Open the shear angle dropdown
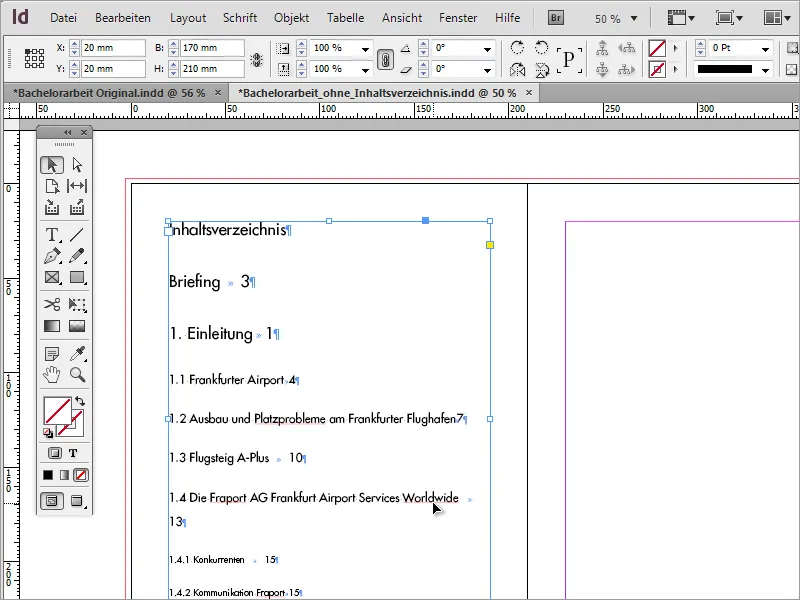Viewport: 800px width, 600px height. (x=487, y=70)
